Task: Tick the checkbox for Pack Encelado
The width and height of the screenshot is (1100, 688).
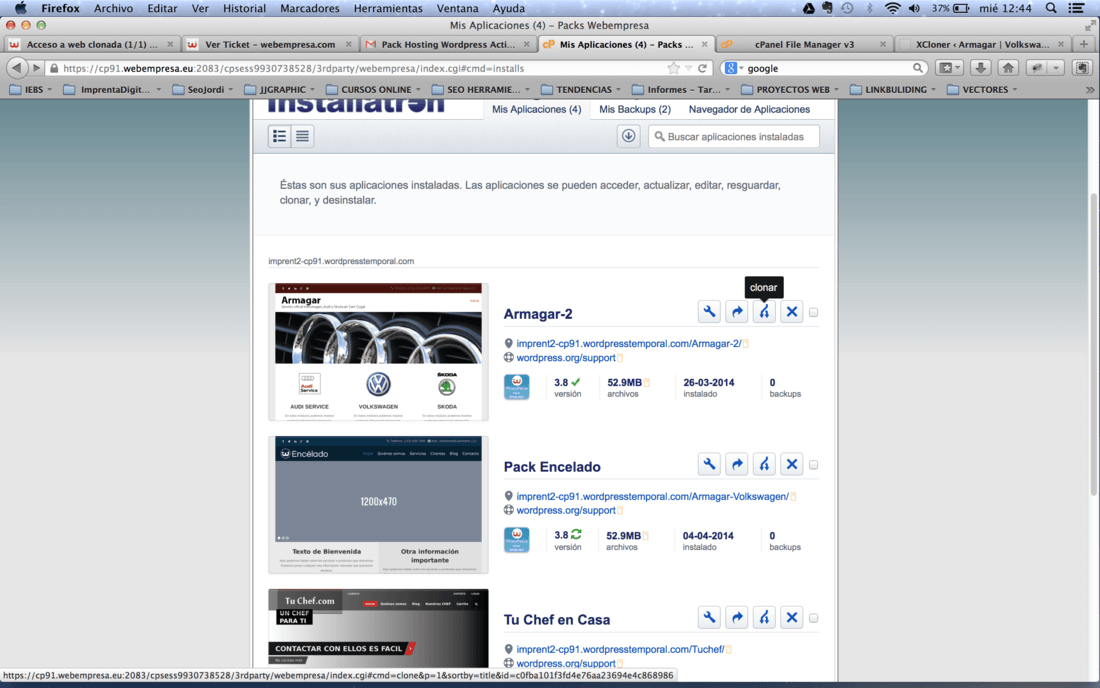Action: (x=814, y=464)
